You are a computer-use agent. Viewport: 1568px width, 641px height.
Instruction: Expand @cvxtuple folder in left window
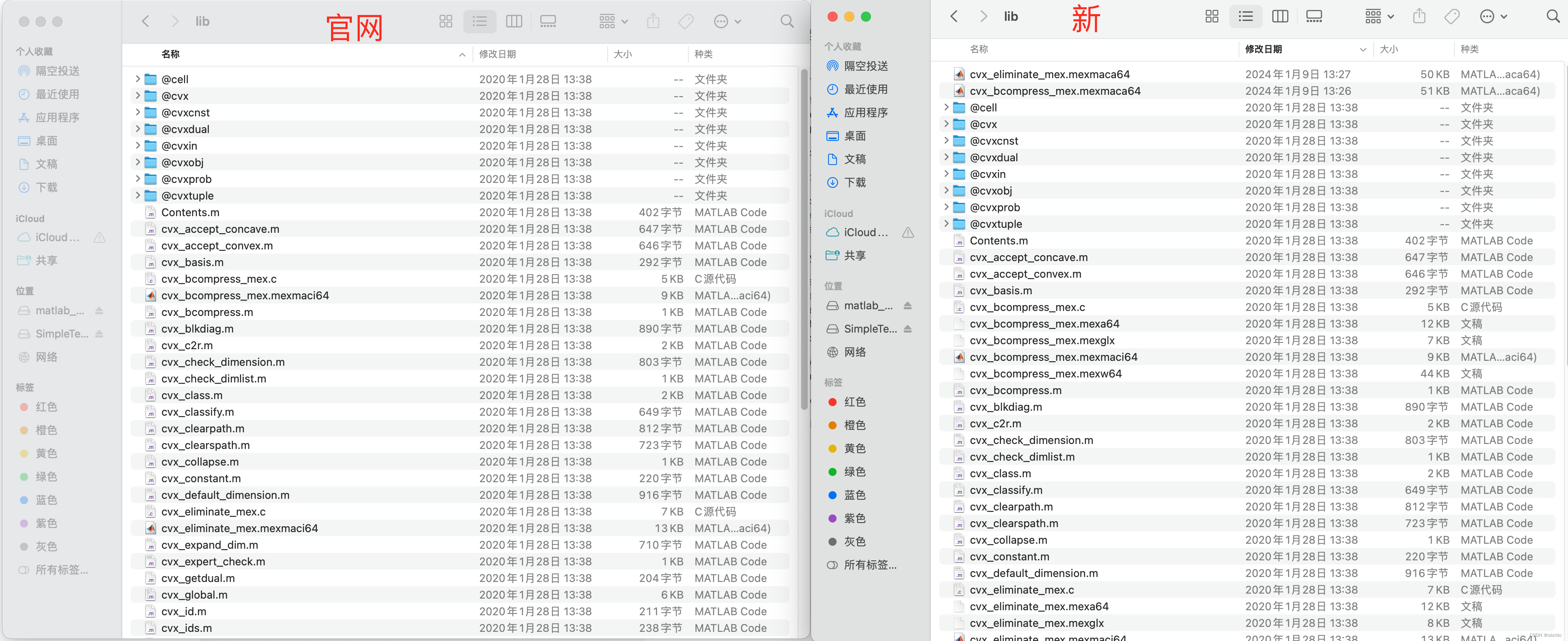(x=138, y=195)
